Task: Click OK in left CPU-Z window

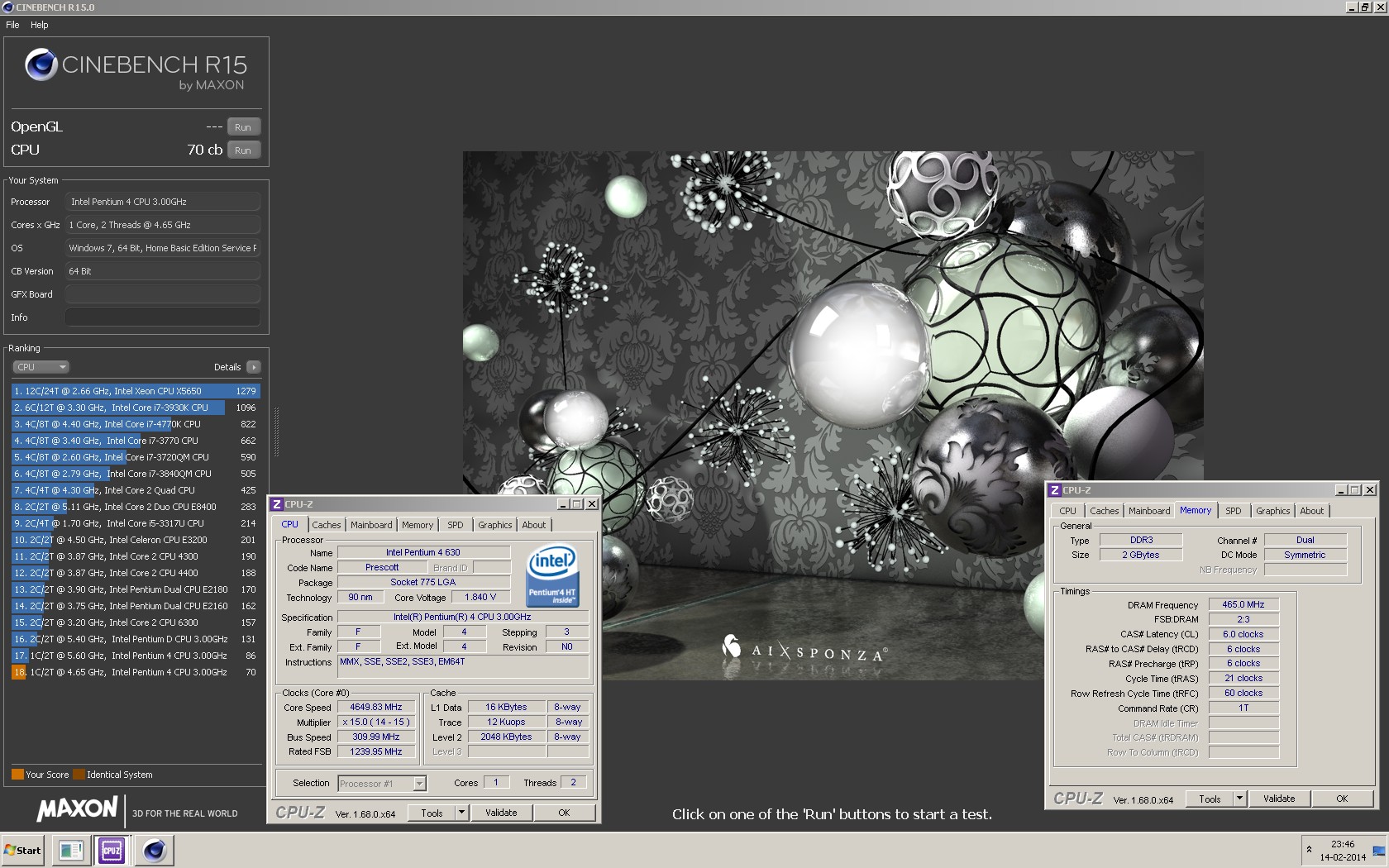Action: [564, 813]
